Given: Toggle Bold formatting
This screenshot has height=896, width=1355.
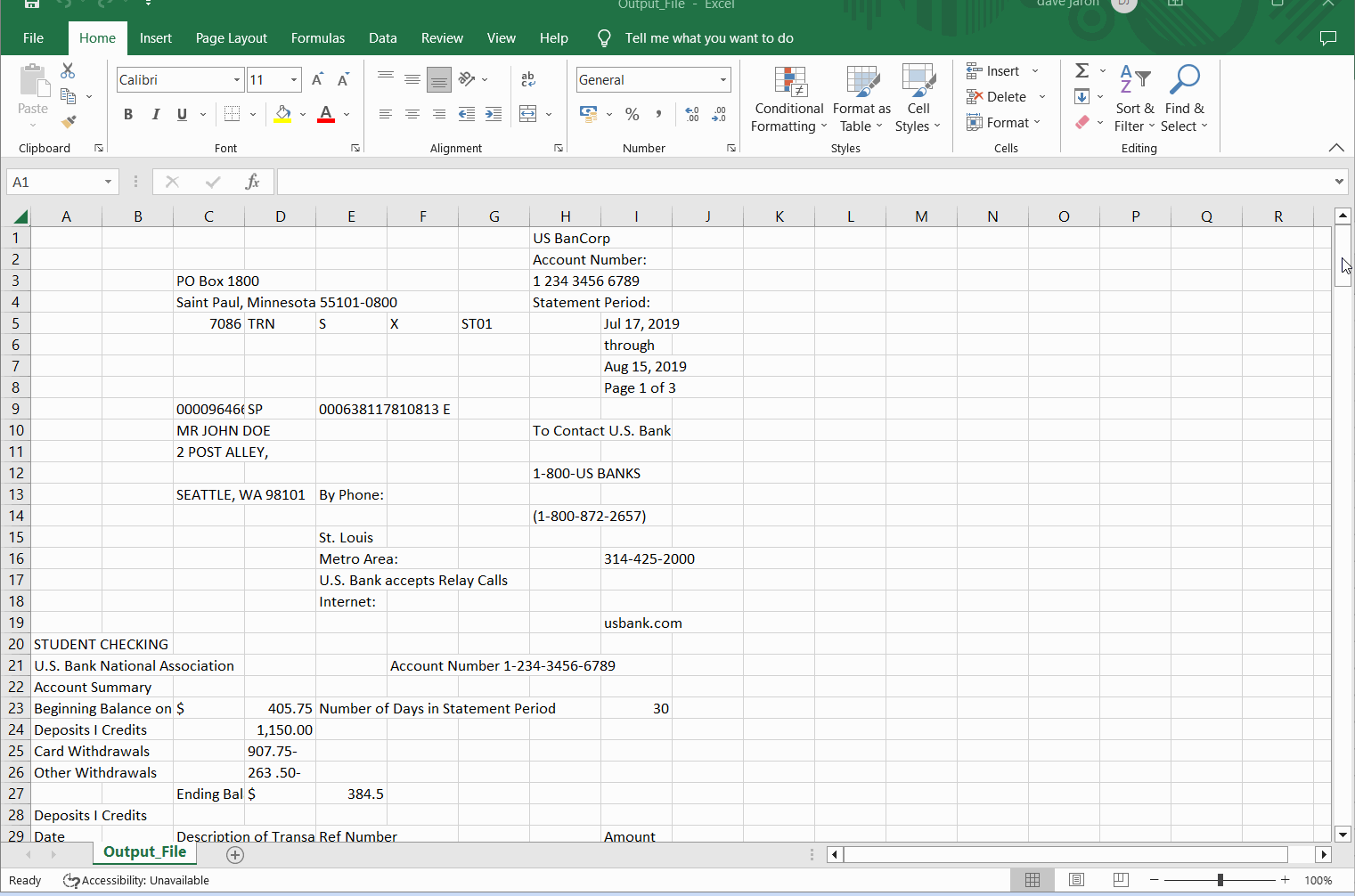Looking at the screenshot, I should [x=128, y=114].
